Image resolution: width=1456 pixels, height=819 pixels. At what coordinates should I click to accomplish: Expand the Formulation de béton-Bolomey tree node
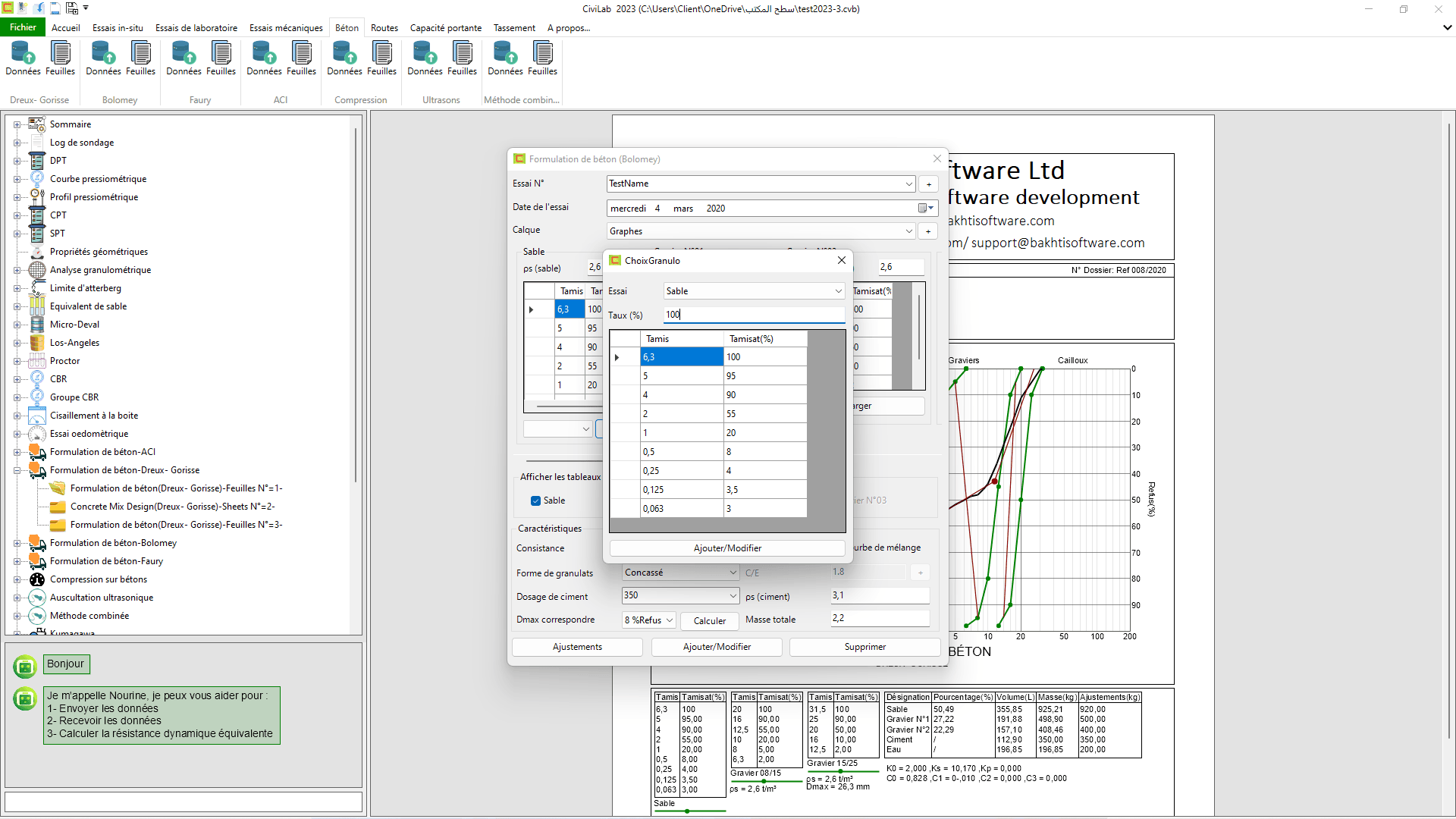[x=17, y=543]
